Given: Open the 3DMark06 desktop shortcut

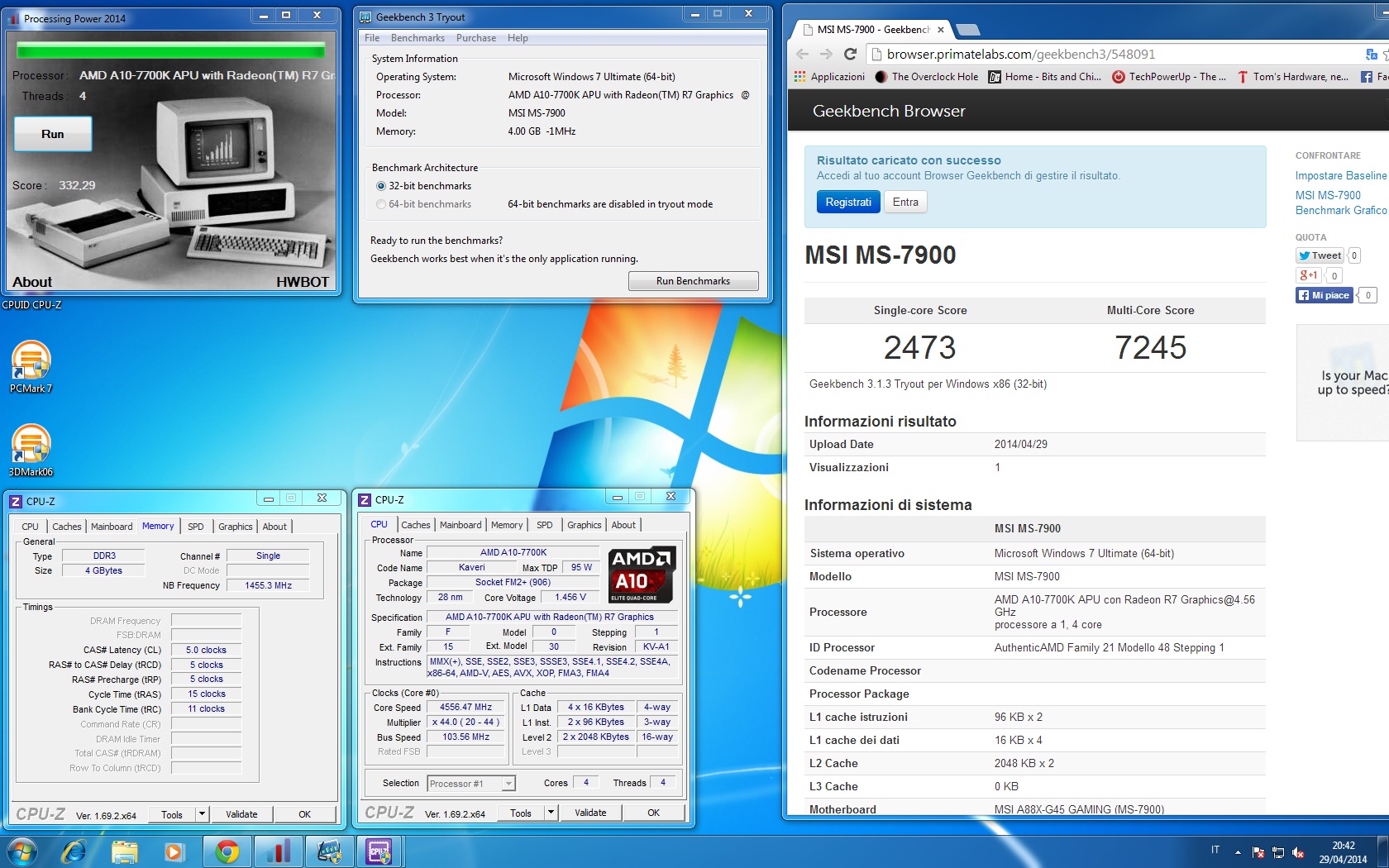Looking at the screenshot, I should click(x=31, y=451).
